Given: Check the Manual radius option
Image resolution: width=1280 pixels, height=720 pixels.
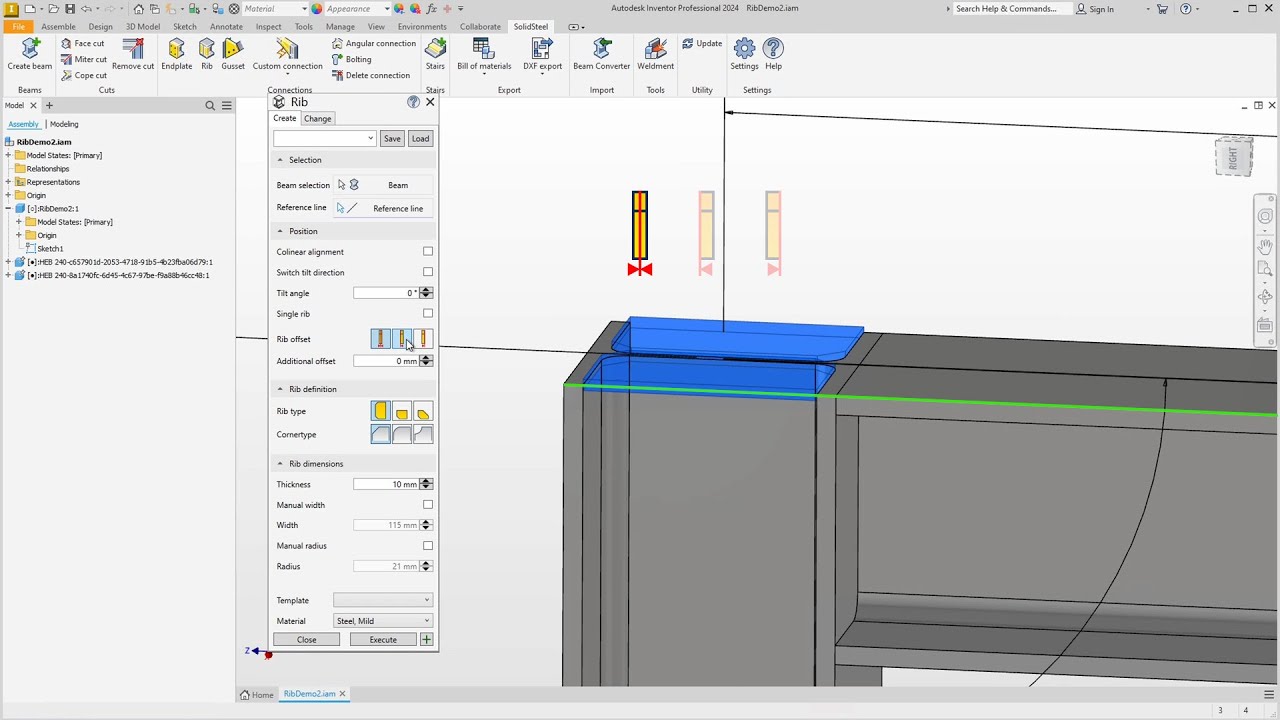Looking at the screenshot, I should (x=428, y=546).
